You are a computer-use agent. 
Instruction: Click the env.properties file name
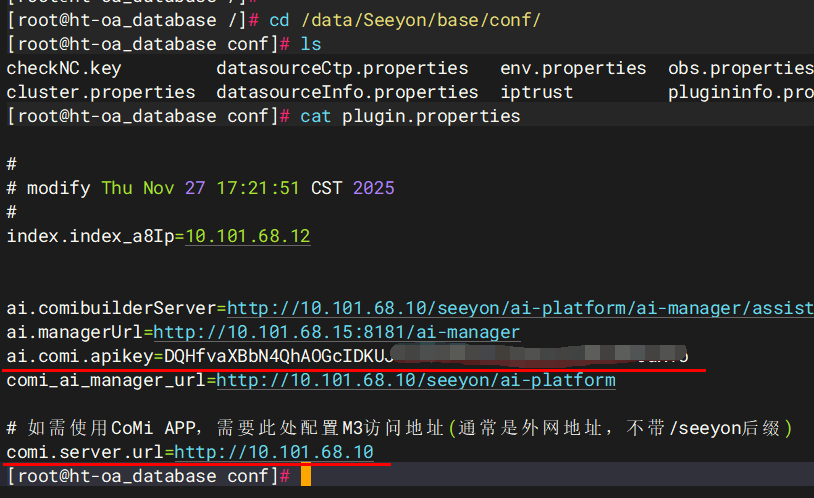[x=573, y=68]
